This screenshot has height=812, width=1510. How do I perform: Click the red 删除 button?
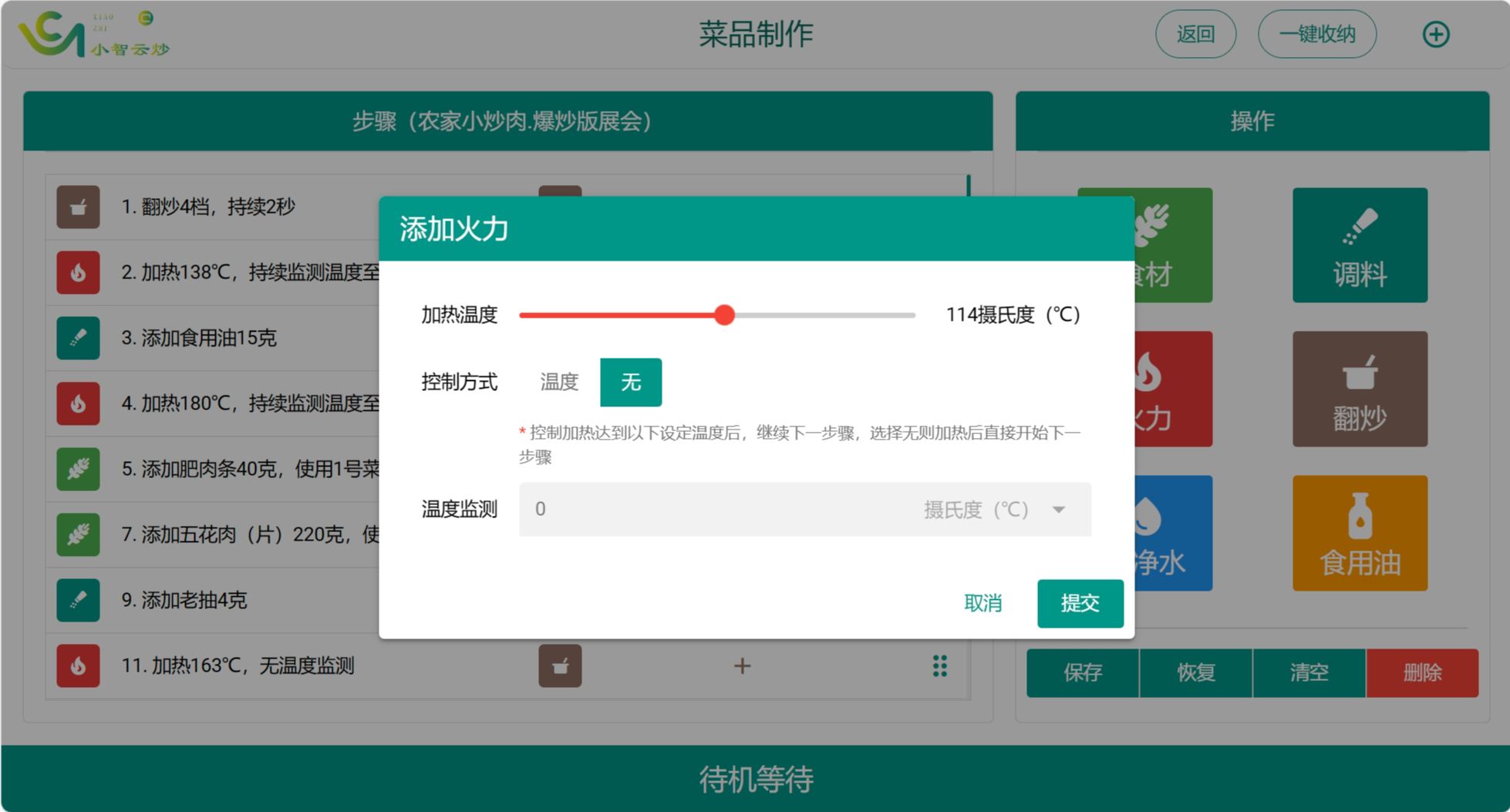[x=1421, y=672]
